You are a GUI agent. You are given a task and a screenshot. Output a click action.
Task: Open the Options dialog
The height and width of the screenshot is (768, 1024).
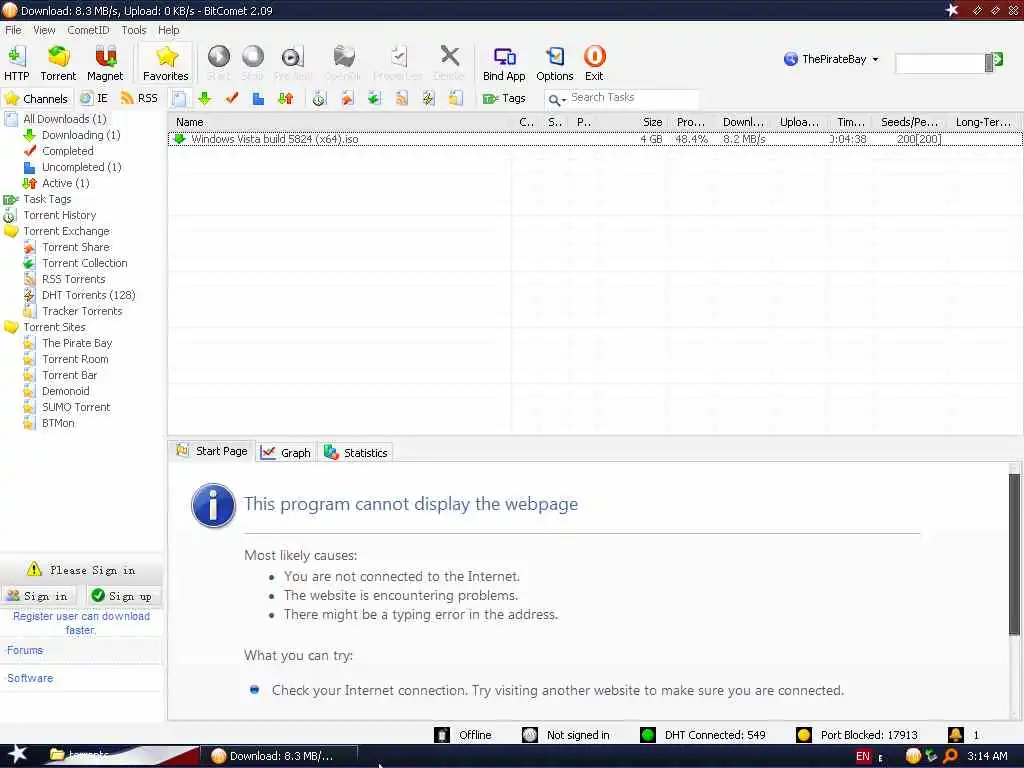pyautogui.click(x=554, y=63)
